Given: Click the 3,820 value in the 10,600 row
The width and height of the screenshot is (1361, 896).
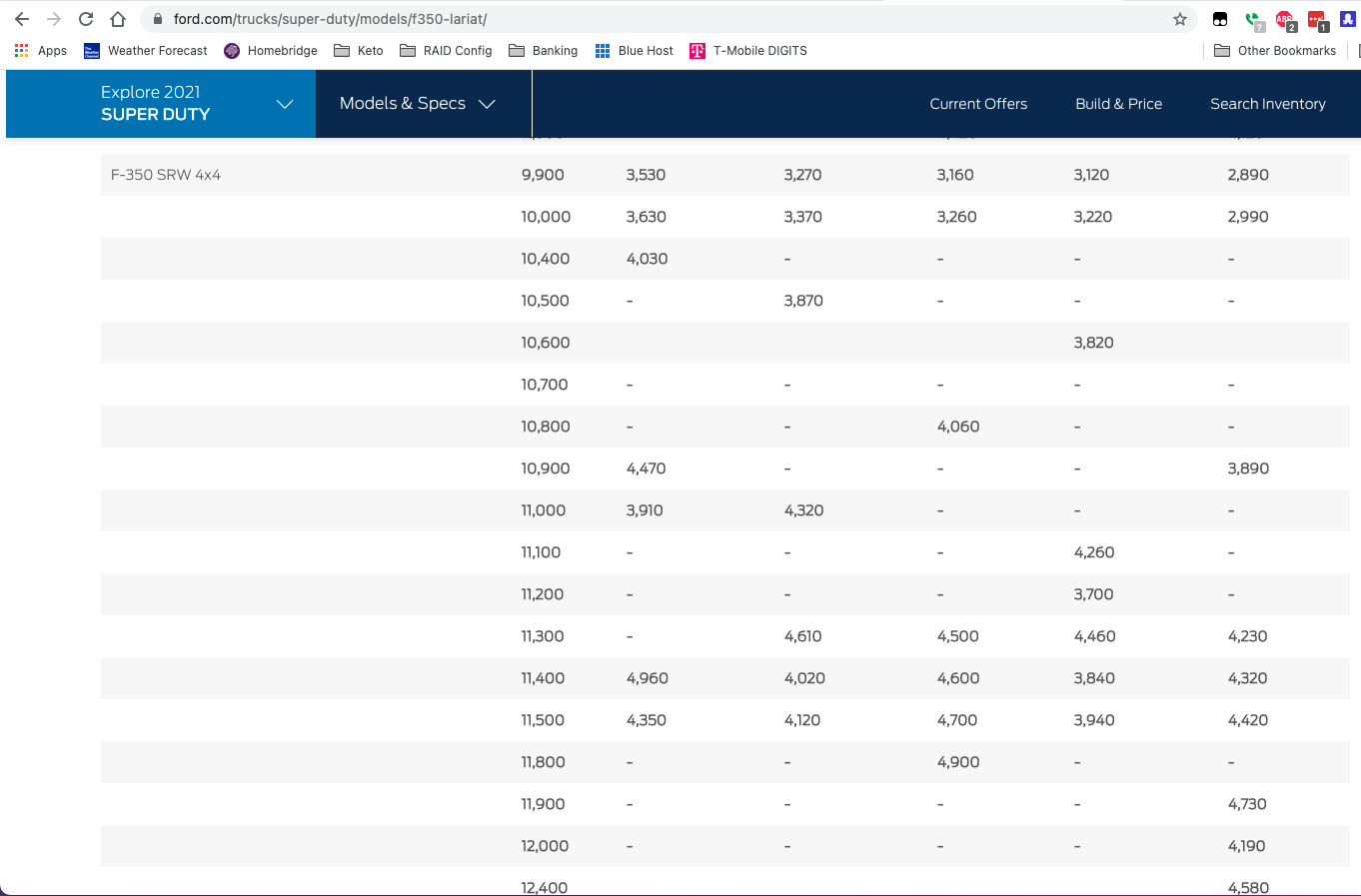Looking at the screenshot, I should tap(1093, 343).
